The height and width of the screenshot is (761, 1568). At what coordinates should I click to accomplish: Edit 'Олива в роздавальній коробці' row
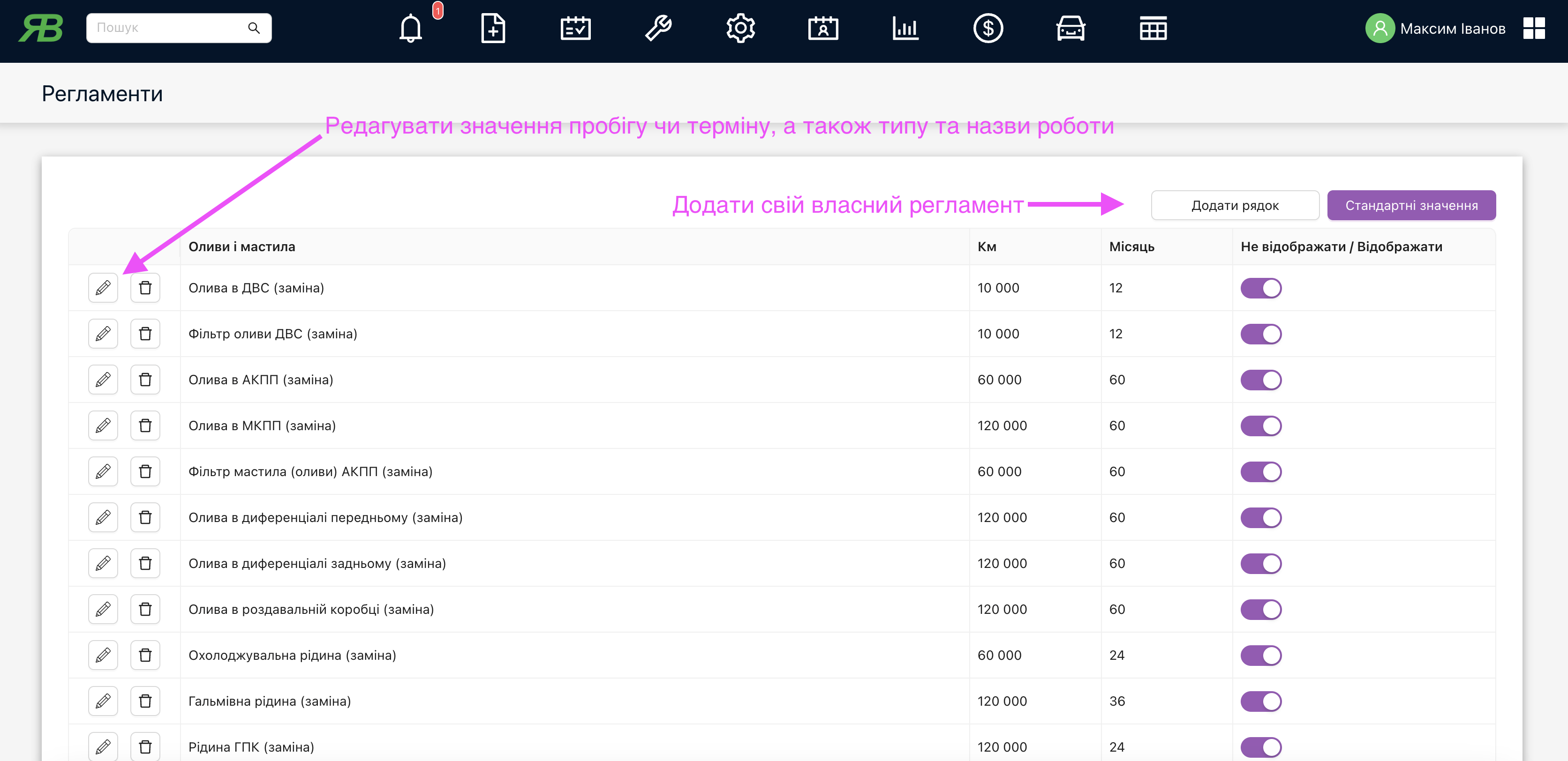pyautogui.click(x=103, y=610)
